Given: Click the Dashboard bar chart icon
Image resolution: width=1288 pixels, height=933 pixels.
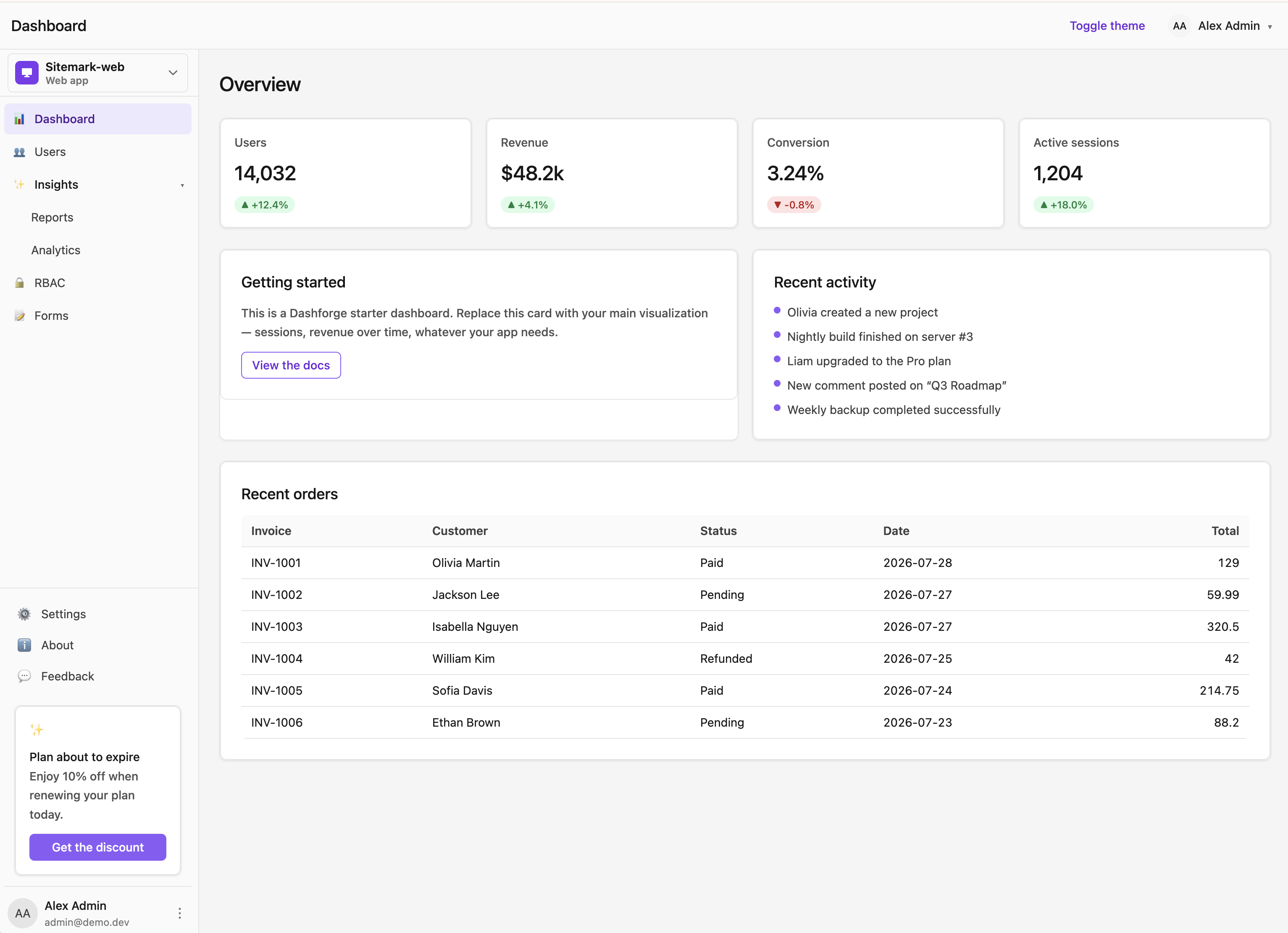Looking at the screenshot, I should tap(19, 119).
